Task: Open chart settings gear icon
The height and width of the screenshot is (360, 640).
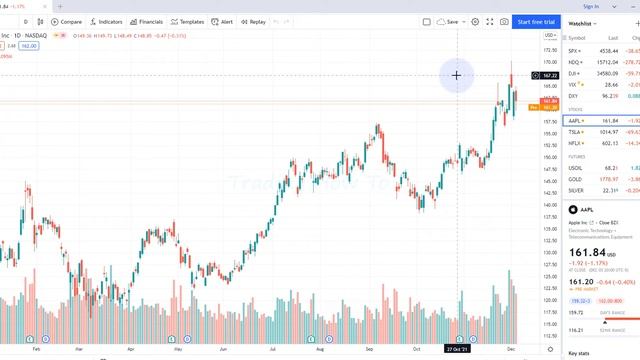Action: tap(475, 22)
